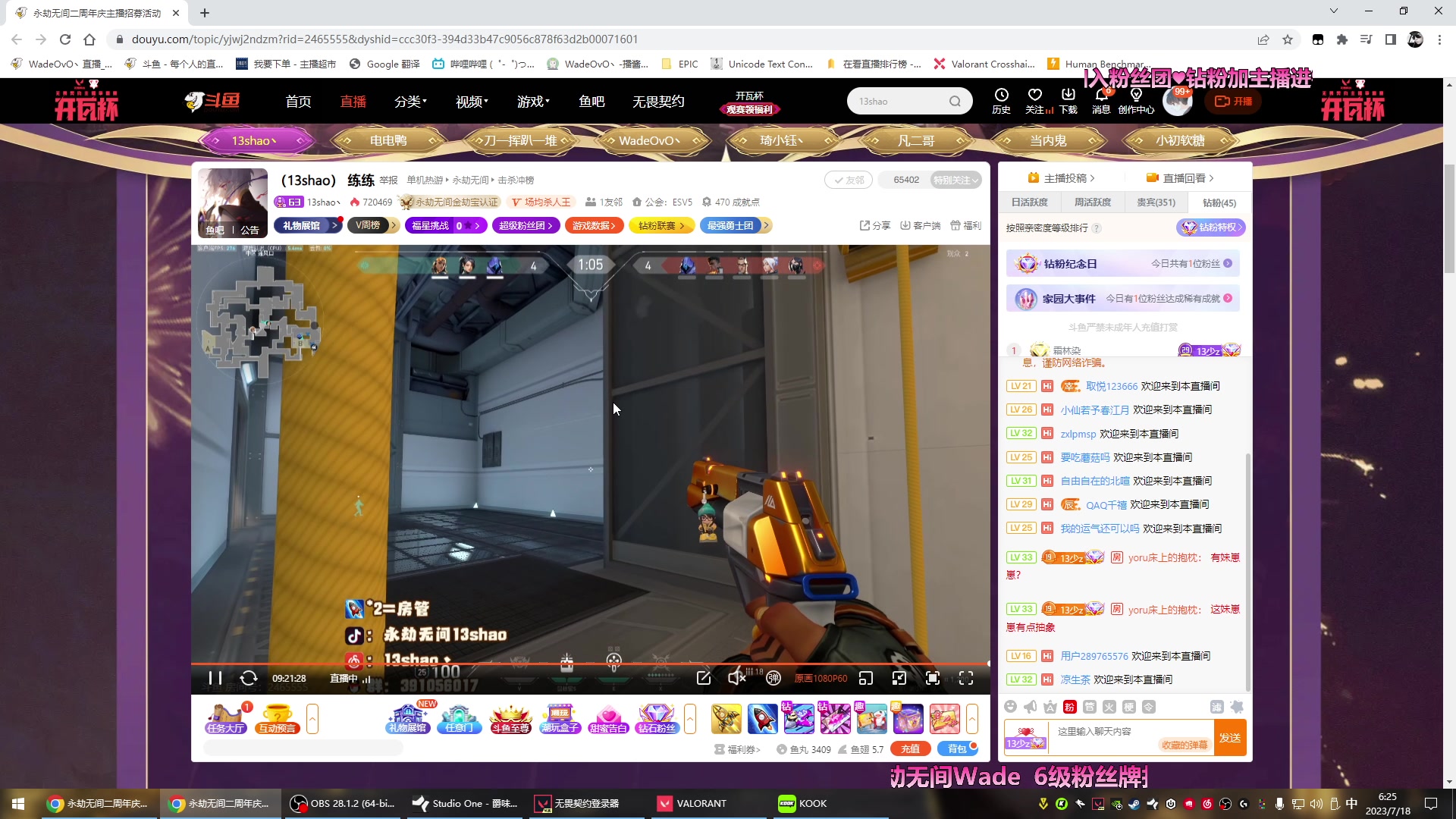The width and height of the screenshot is (1456, 819).
Task: Open the 礼物展馆 gift hall icon
Action: (x=408, y=718)
